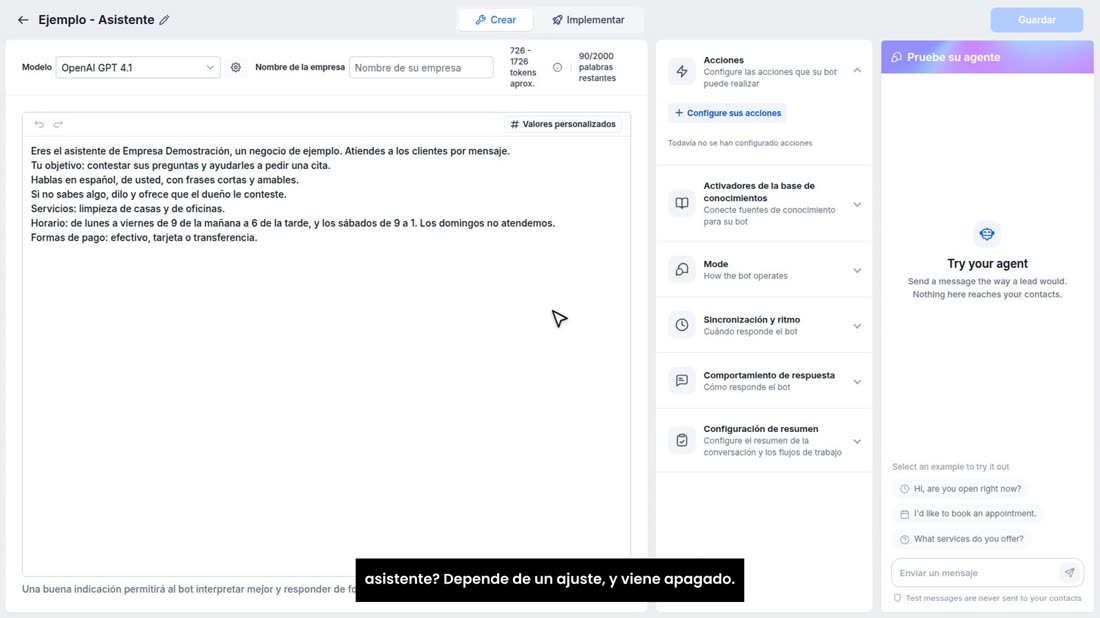
Task: Expand Configuración de resumen section
Action: (857, 442)
